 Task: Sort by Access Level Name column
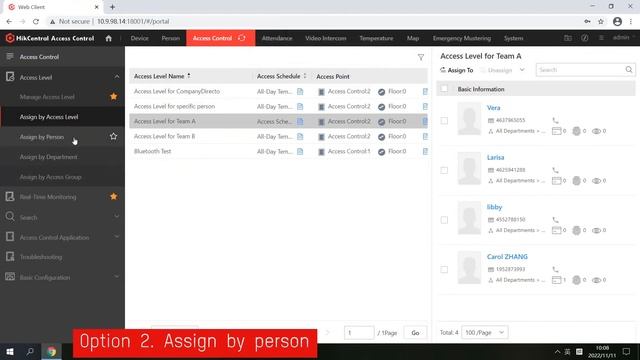click(x=189, y=76)
